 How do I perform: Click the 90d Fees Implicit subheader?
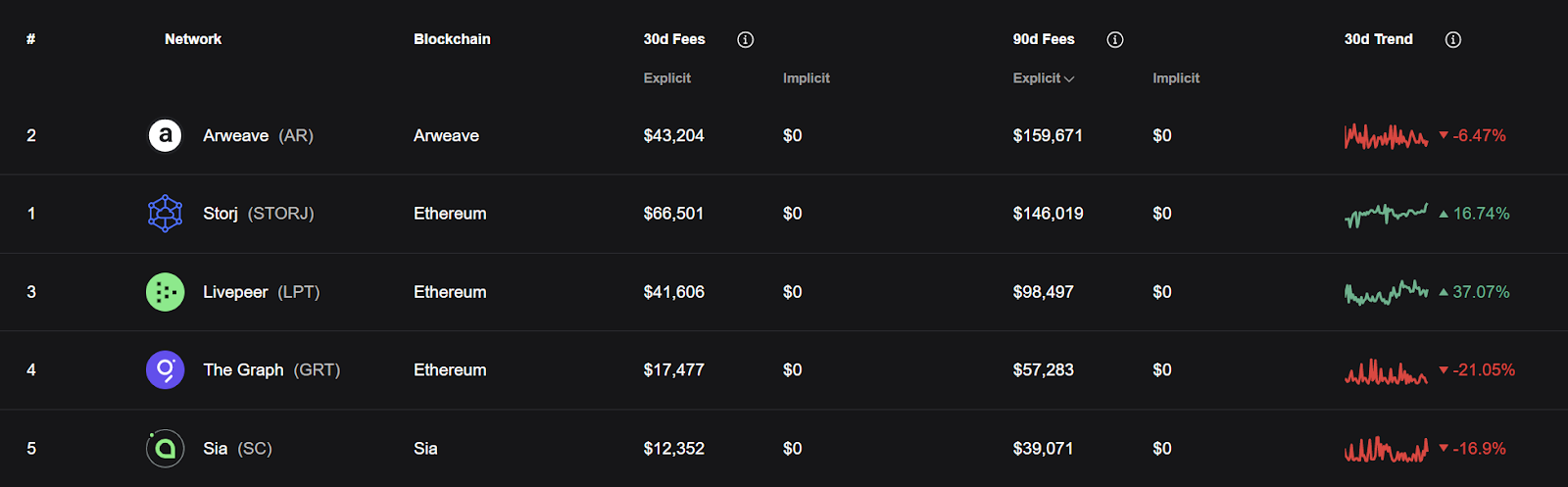pos(1175,78)
